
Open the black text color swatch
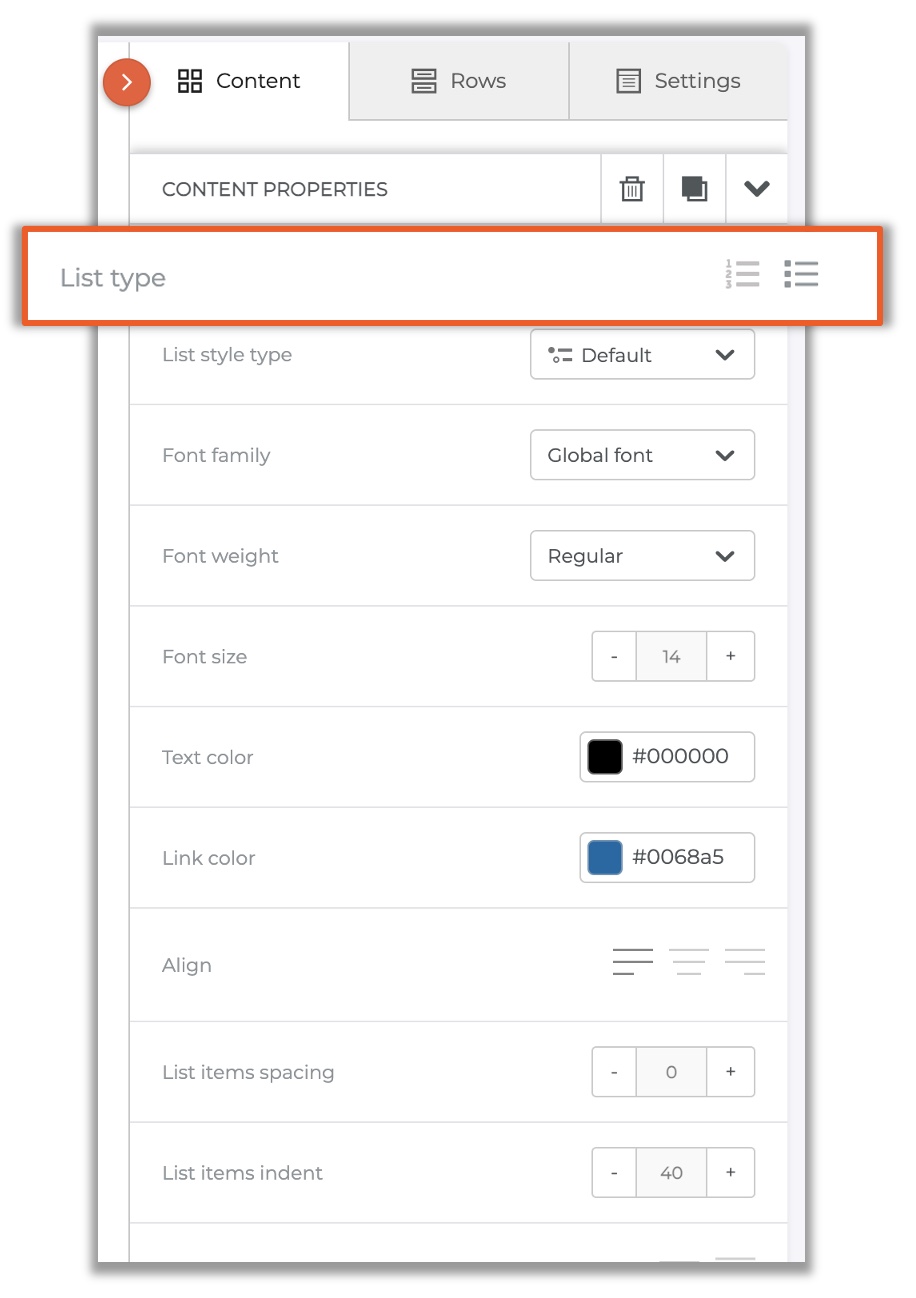(x=605, y=757)
